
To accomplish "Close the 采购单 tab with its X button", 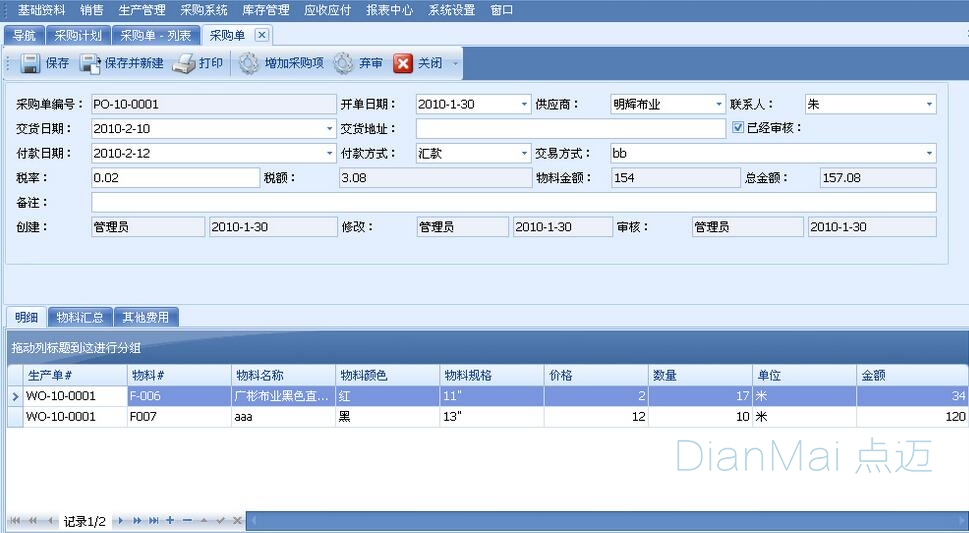I will pos(261,35).
